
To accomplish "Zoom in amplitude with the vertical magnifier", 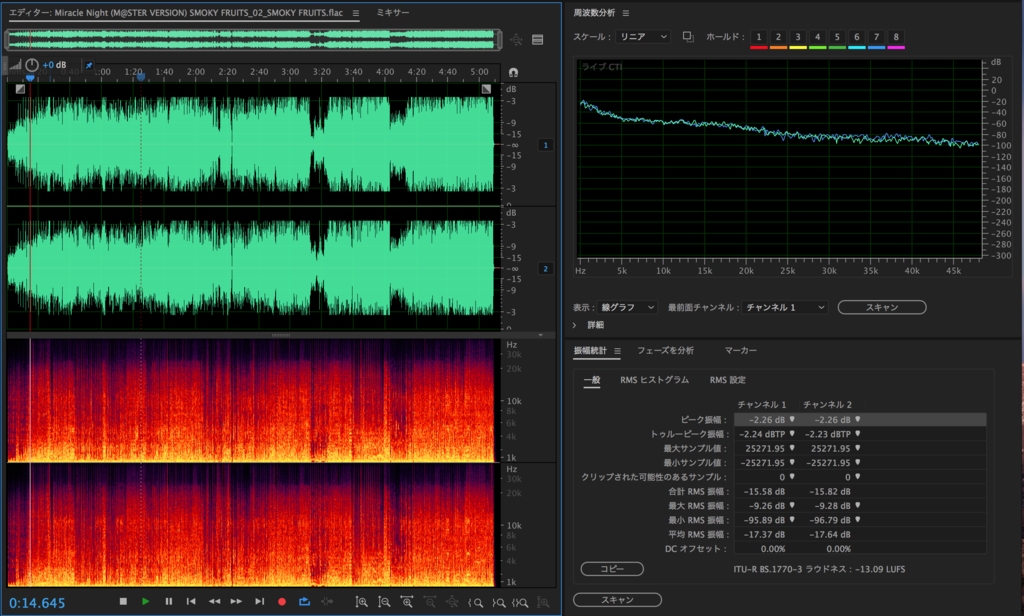I will pyautogui.click(x=361, y=602).
